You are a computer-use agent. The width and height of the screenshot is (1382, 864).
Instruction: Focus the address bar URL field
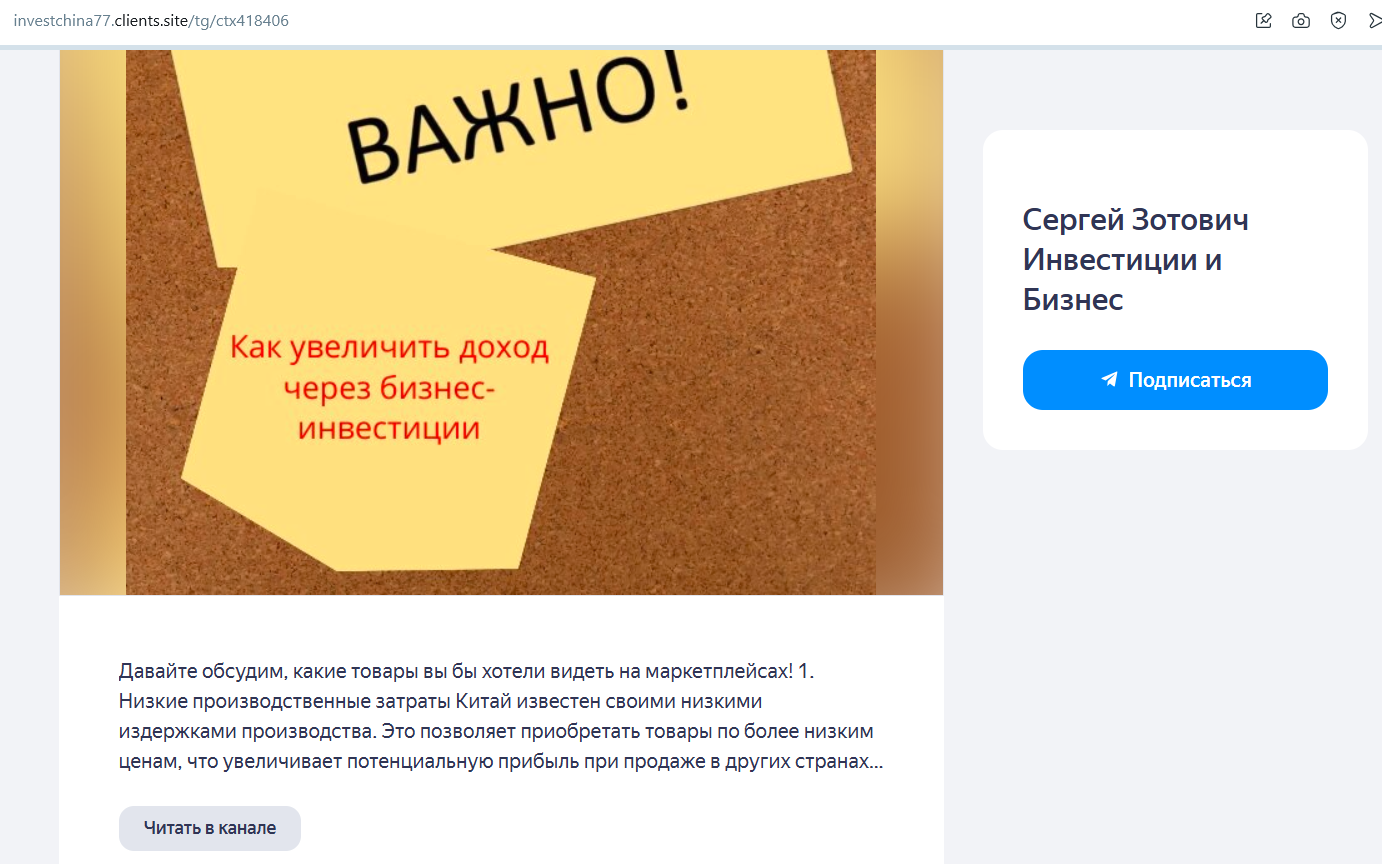tap(620, 20)
